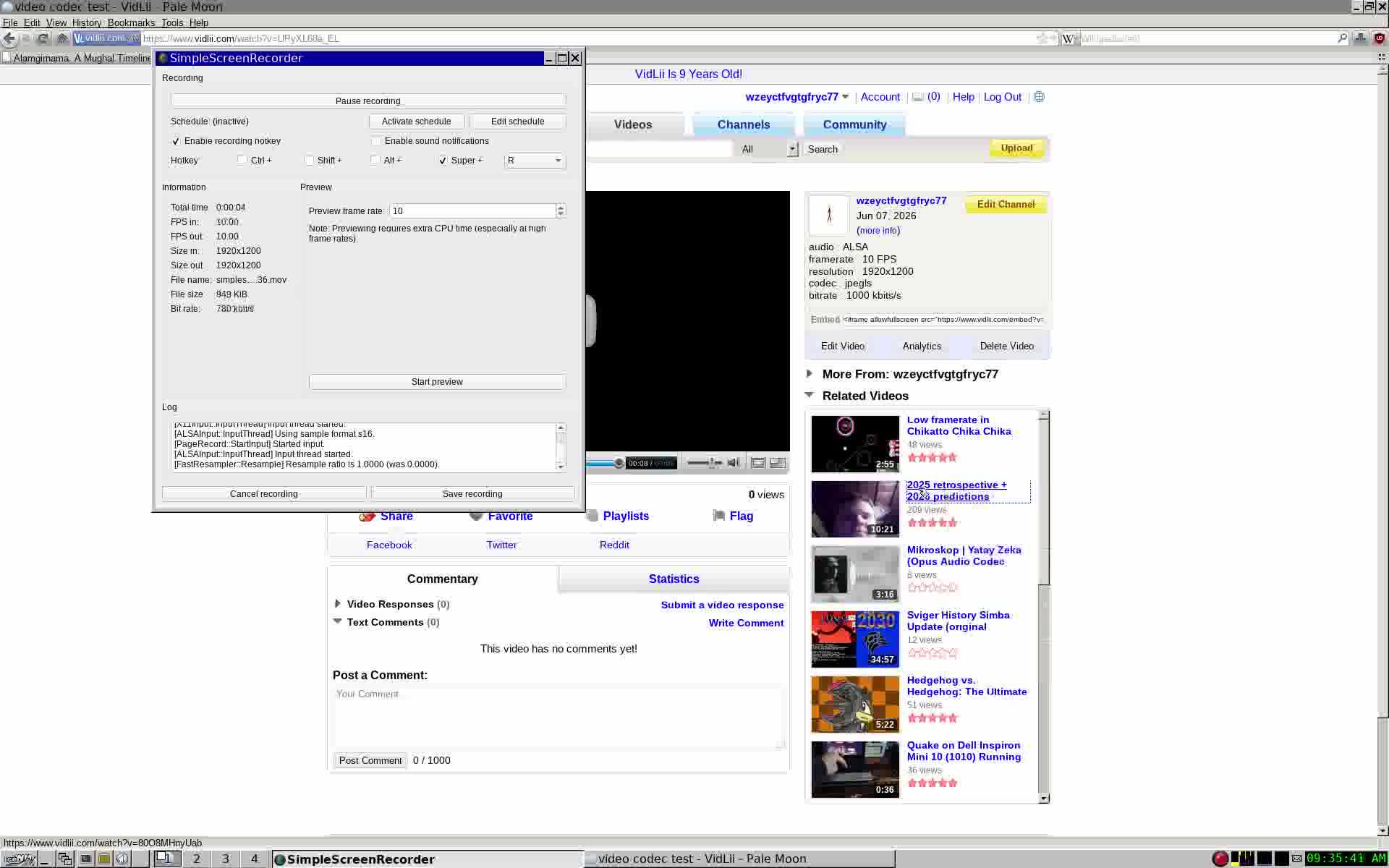The image size is (1389, 868).
Task: Expand More From: wzeyctfvgtgfryc77 section
Action: pos(810,374)
